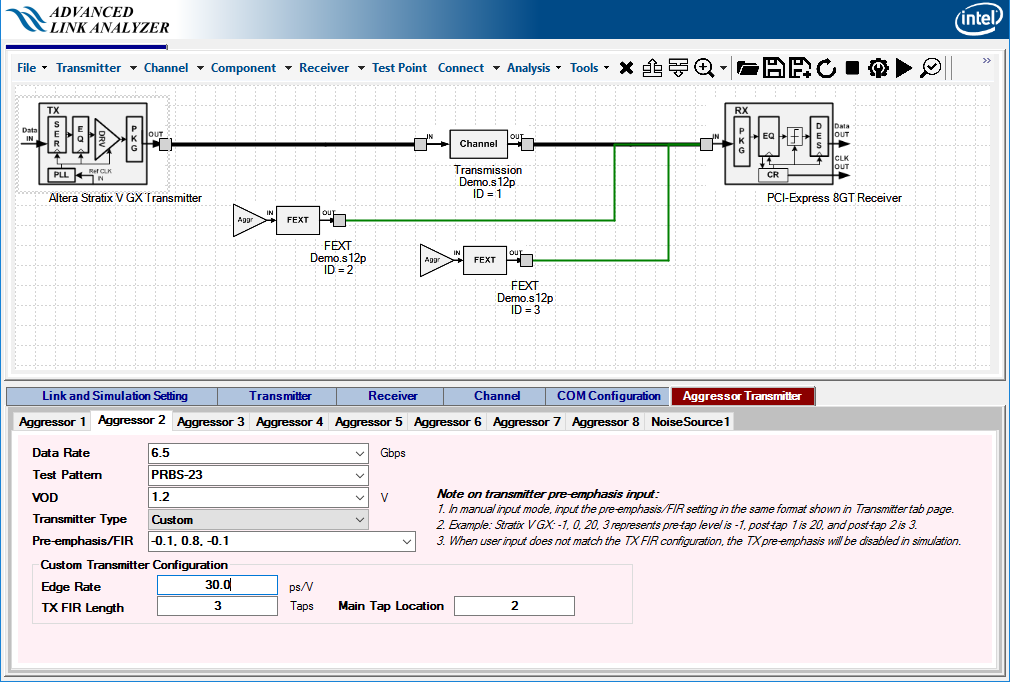Open the Test Pattern combo box
The image size is (1010, 682).
tap(360, 475)
